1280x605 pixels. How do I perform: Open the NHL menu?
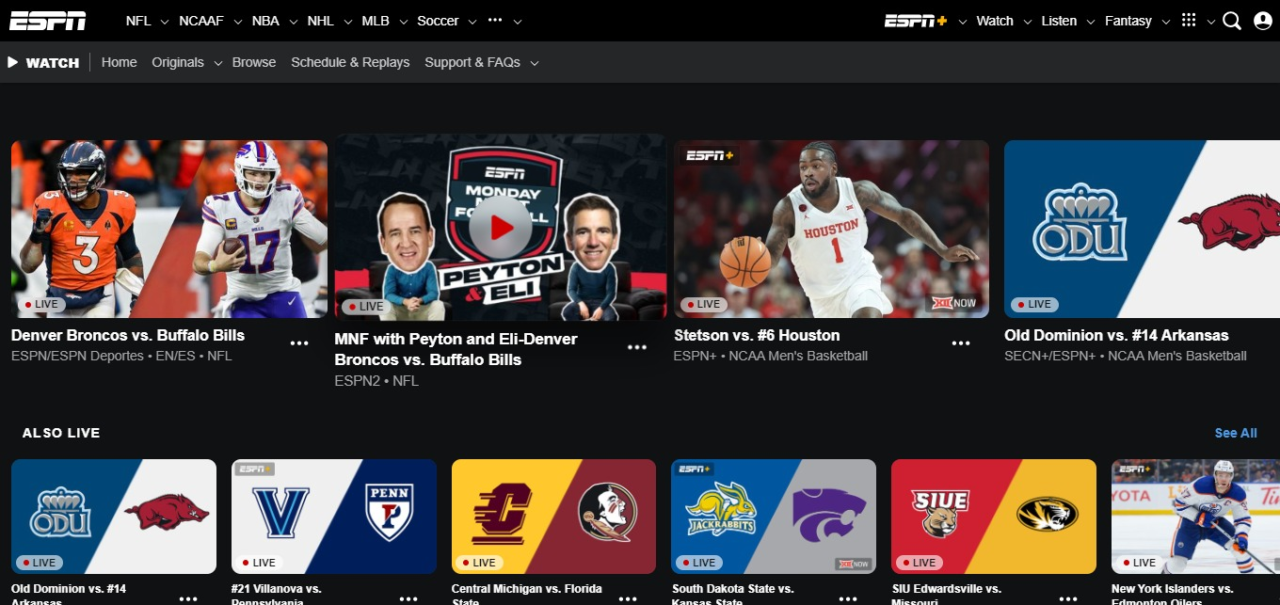pyautogui.click(x=321, y=21)
